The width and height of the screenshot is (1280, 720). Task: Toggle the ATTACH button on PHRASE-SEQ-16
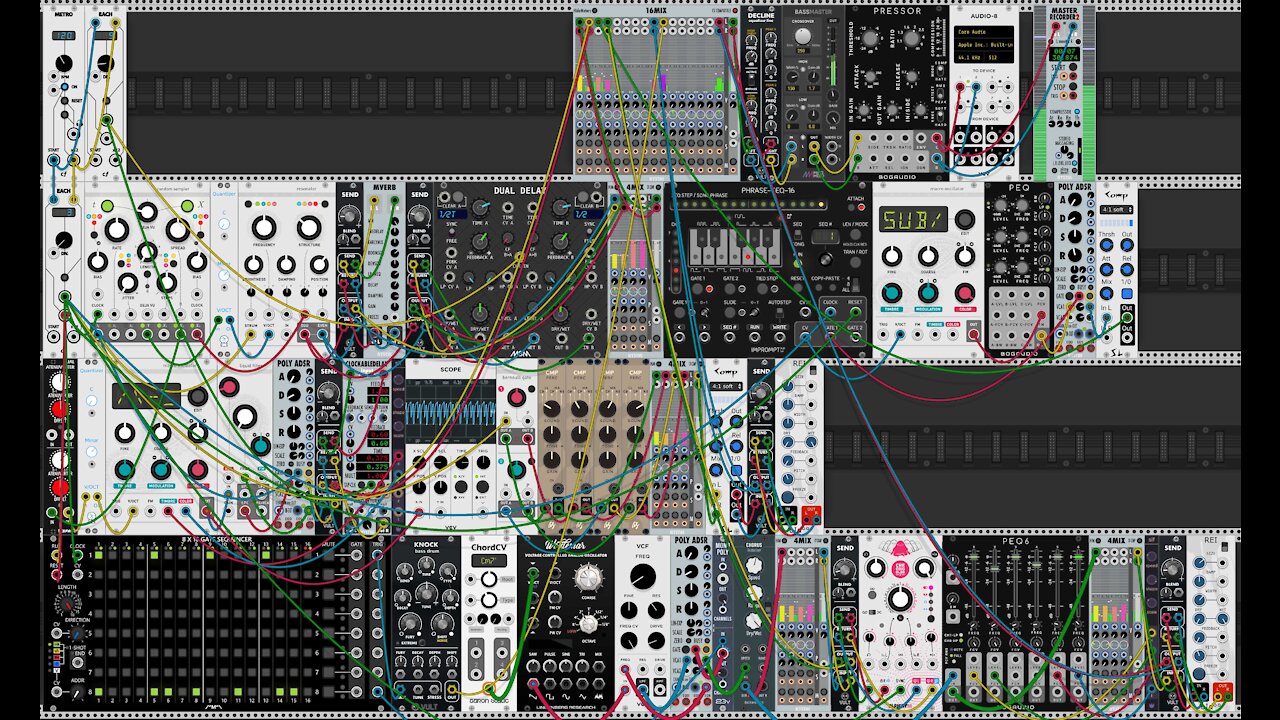pos(851,207)
